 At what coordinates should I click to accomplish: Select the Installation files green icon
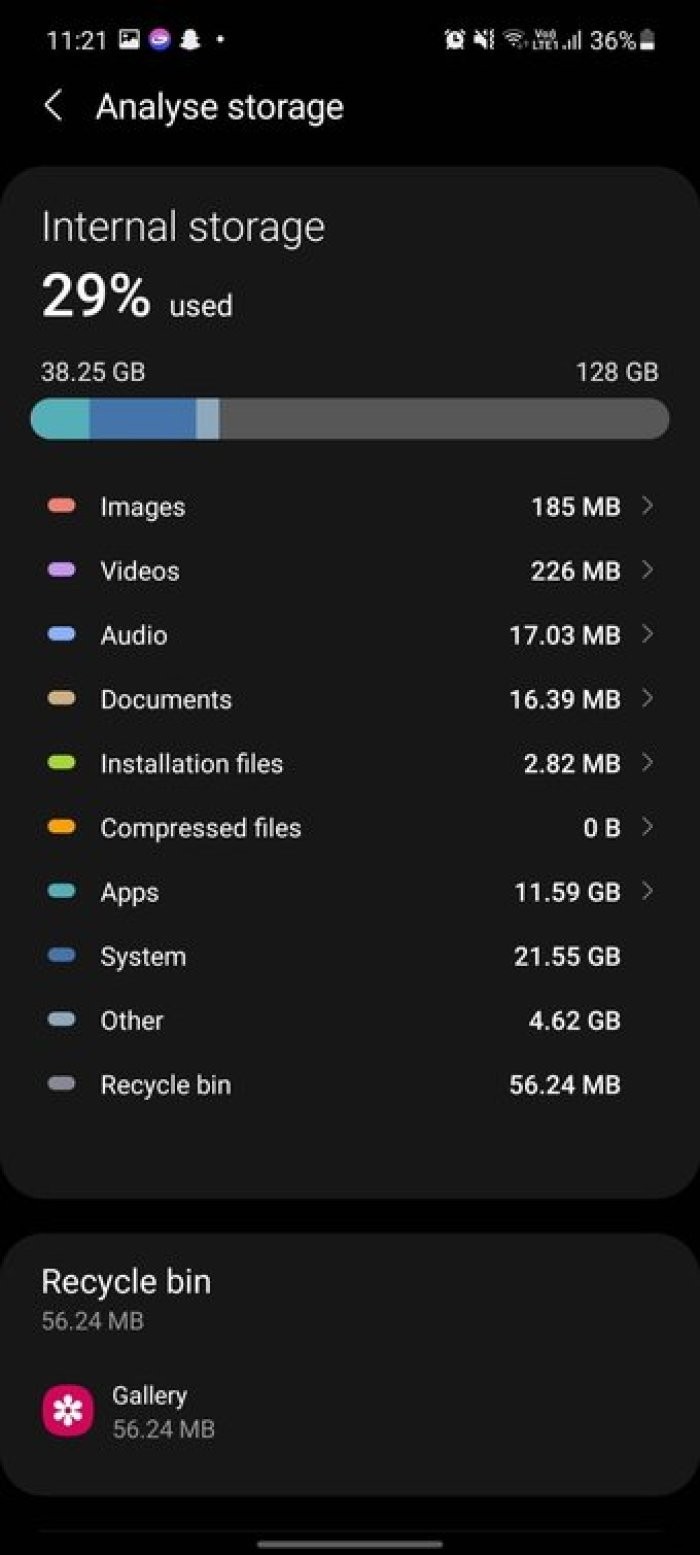coord(60,763)
